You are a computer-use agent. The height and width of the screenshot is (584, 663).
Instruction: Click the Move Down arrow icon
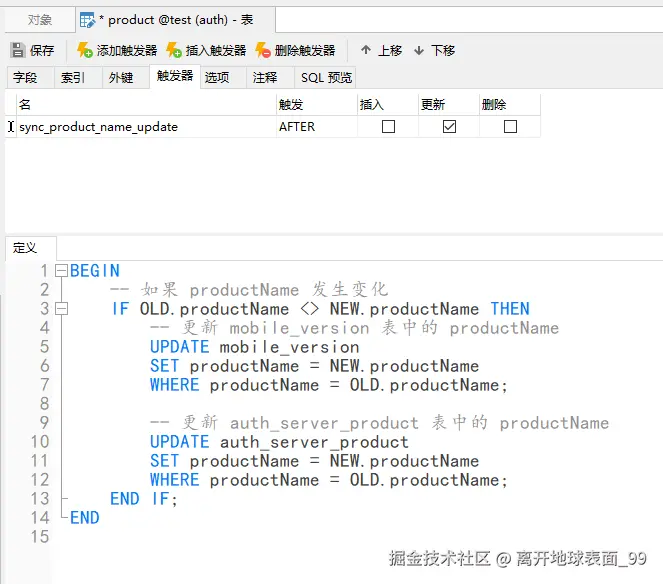[419, 51]
